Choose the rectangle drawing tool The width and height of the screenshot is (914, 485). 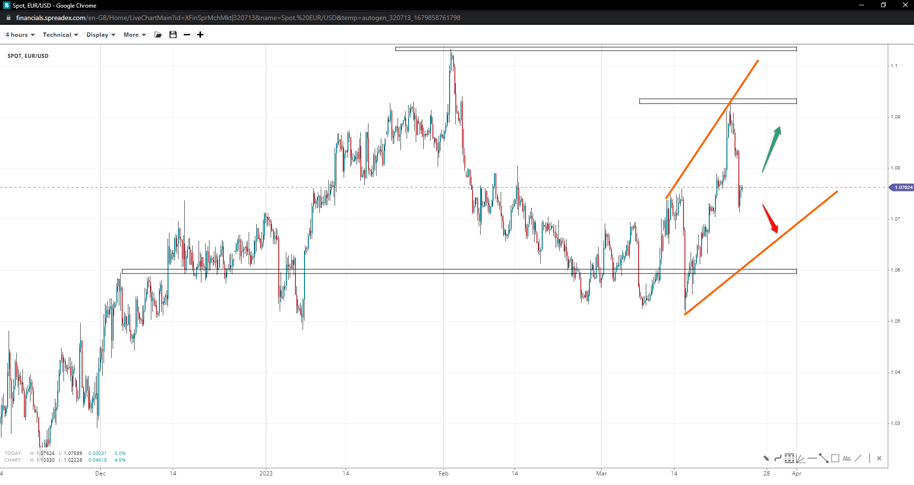pyautogui.click(x=835, y=458)
